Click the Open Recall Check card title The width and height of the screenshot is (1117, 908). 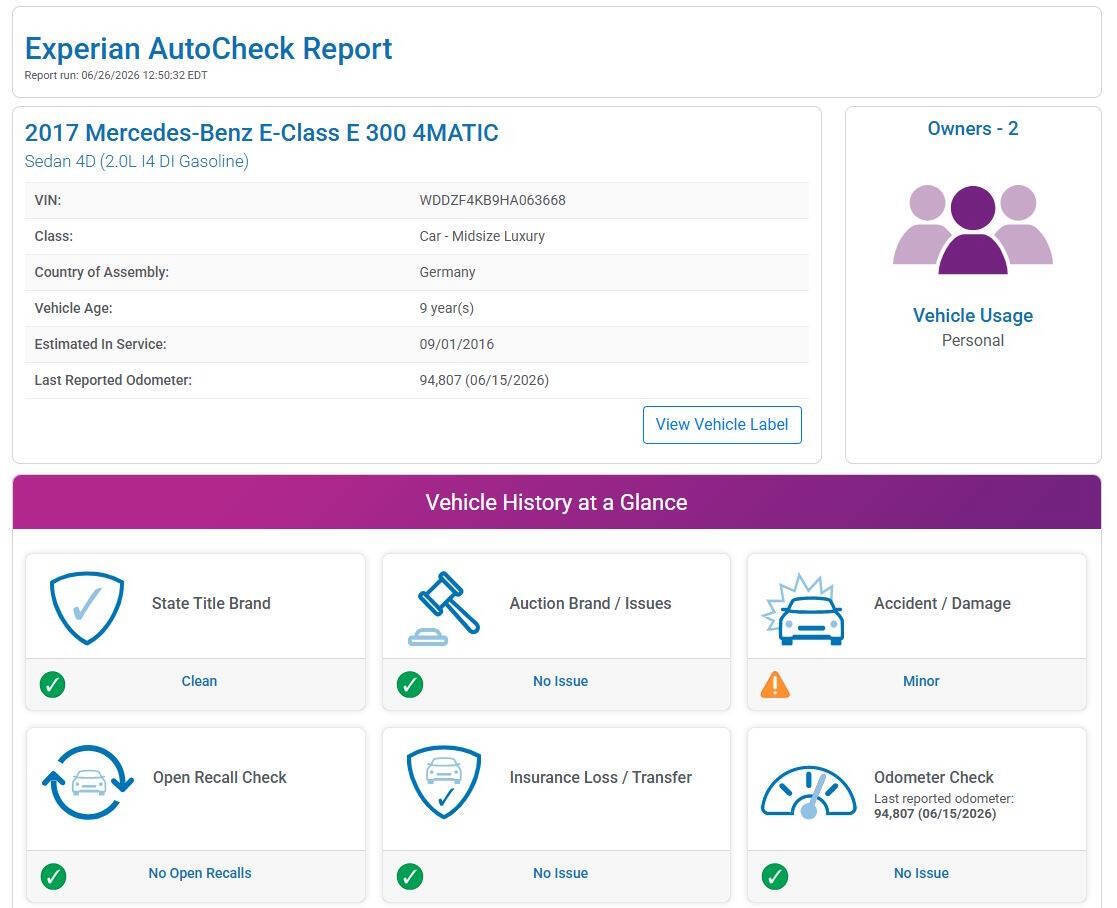click(x=219, y=777)
